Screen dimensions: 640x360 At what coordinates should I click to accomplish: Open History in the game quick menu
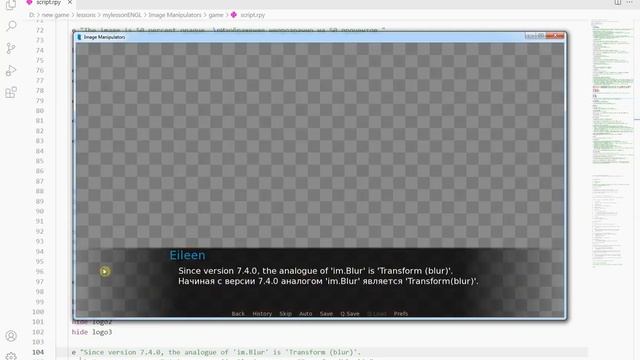pyautogui.click(x=262, y=313)
